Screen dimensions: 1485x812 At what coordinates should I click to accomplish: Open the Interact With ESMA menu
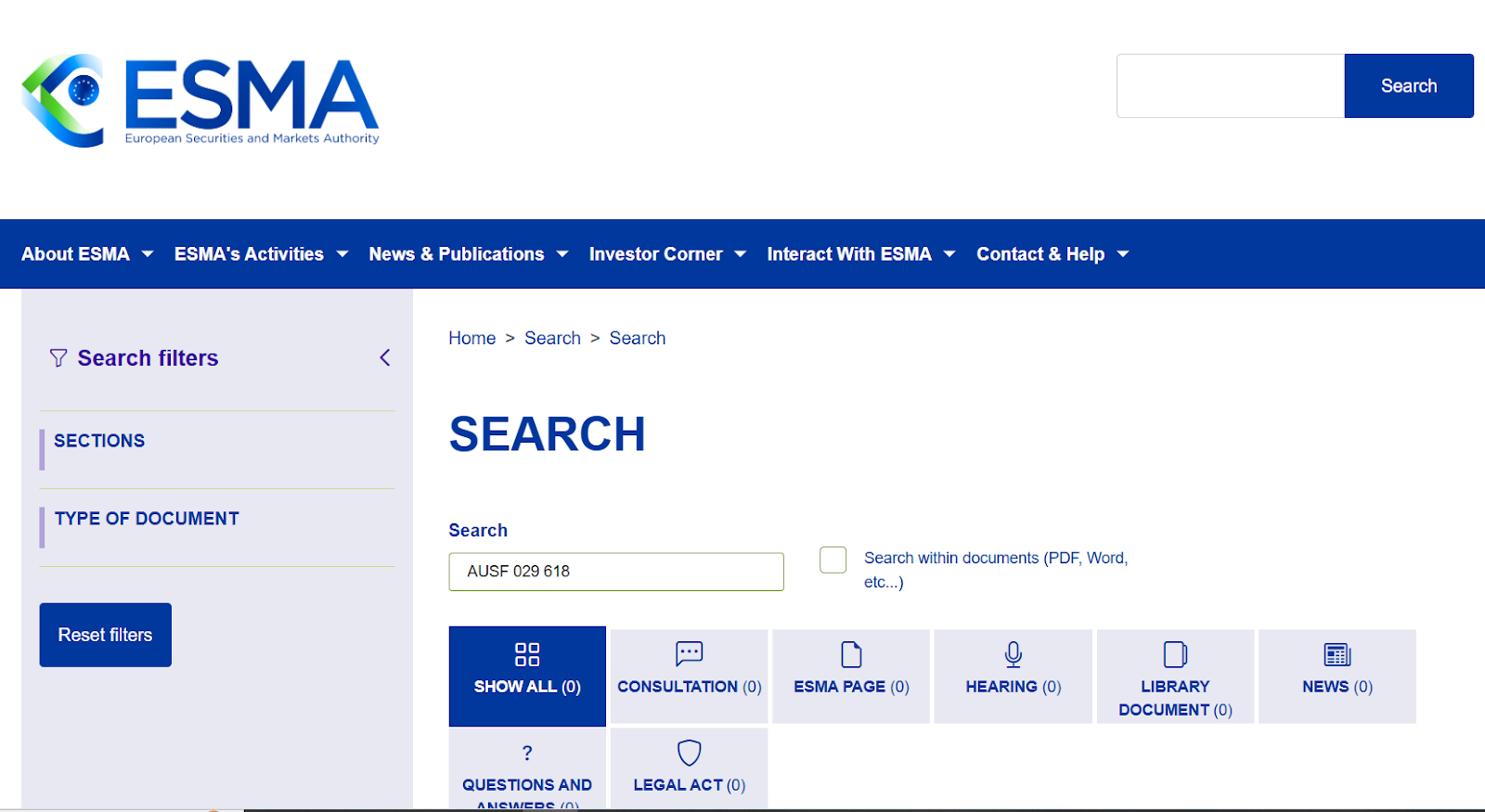(x=849, y=254)
